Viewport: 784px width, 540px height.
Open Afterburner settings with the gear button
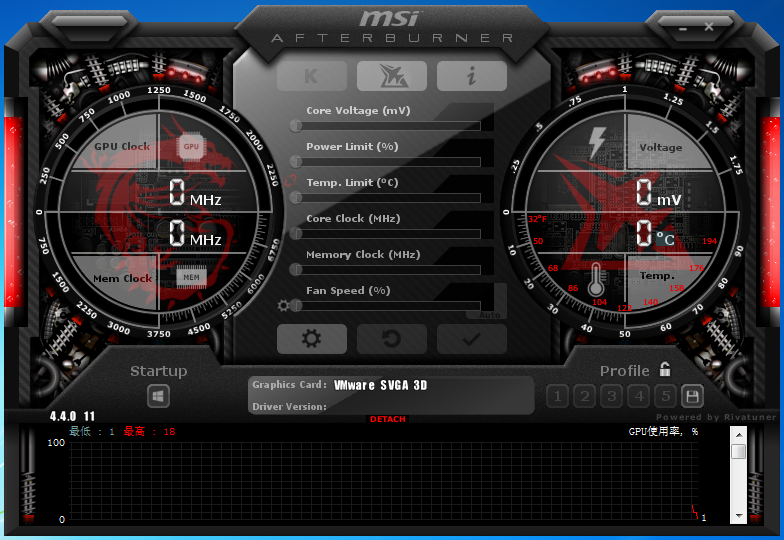pos(312,339)
